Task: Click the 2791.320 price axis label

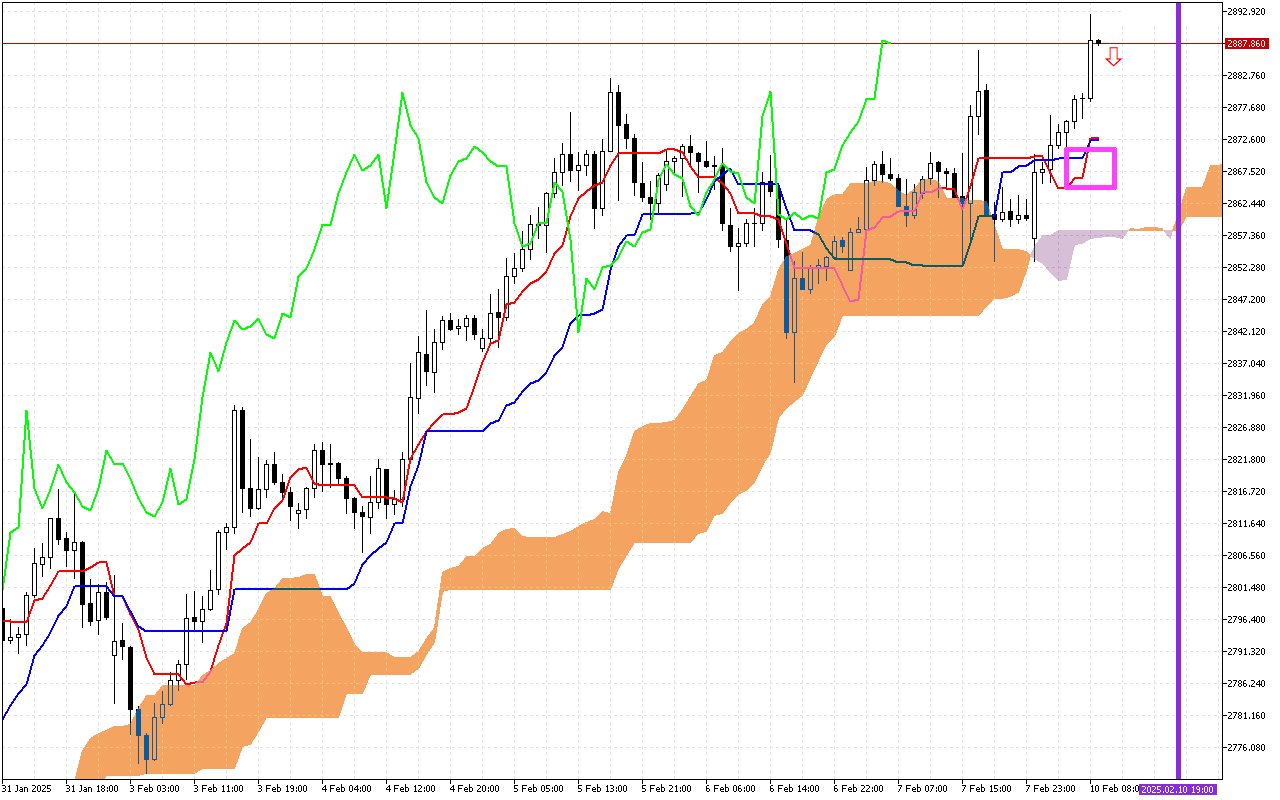Action: coord(1245,651)
